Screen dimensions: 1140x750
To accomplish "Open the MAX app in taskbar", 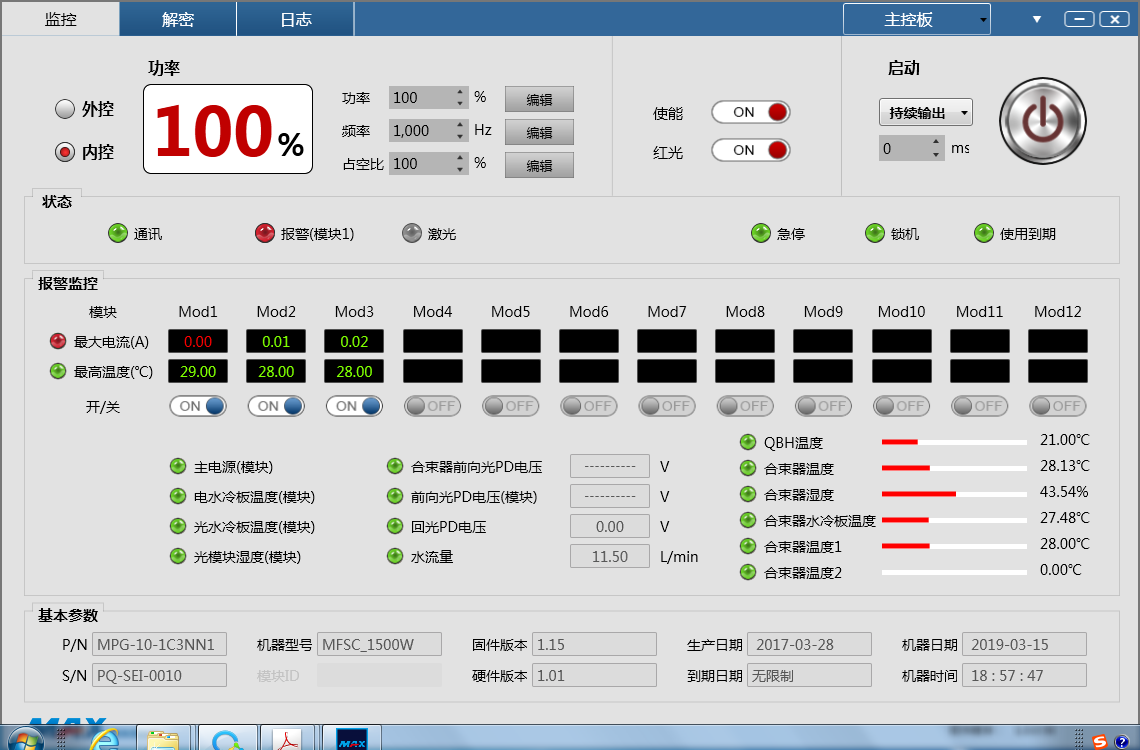I will [352, 740].
